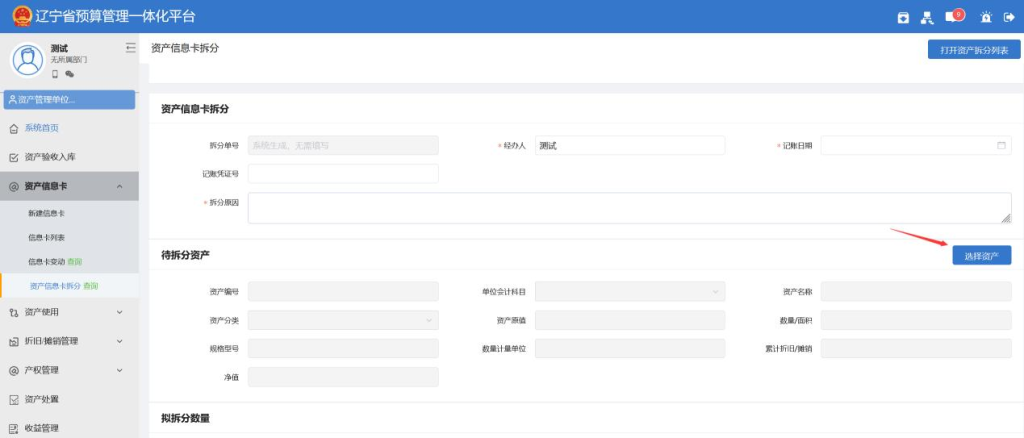Click the 拟拆分数量 section heading
Image resolution: width=1024 pixels, height=438 pixels.
185,417
